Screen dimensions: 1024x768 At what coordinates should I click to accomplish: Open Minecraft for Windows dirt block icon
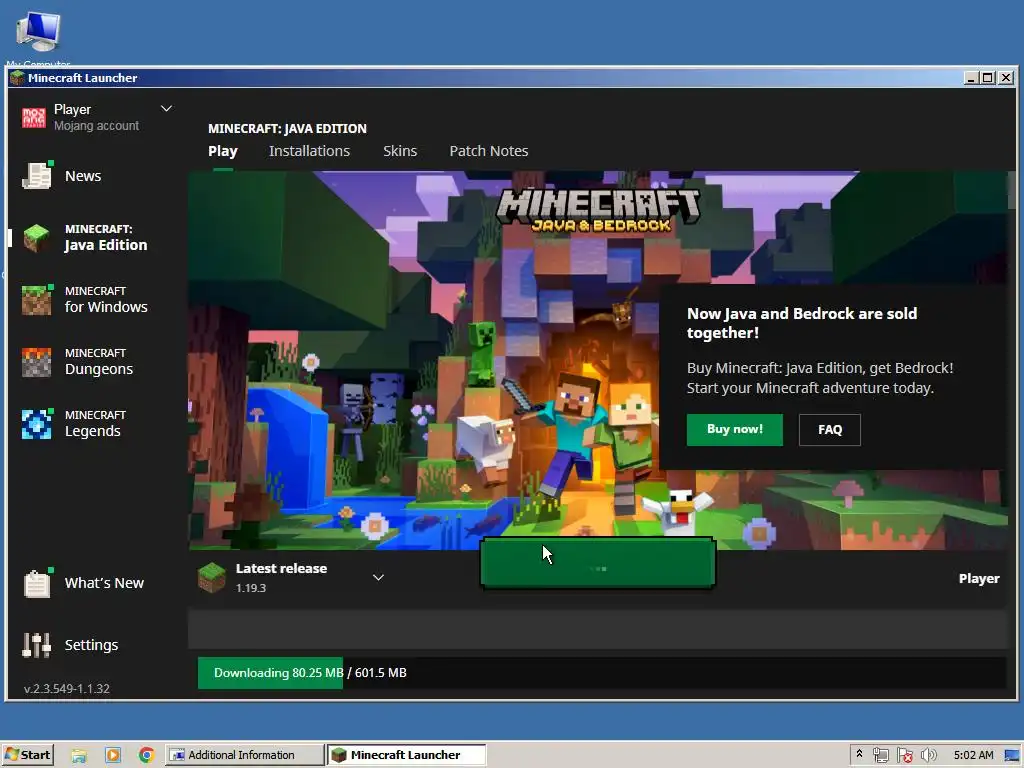point(37,300)
